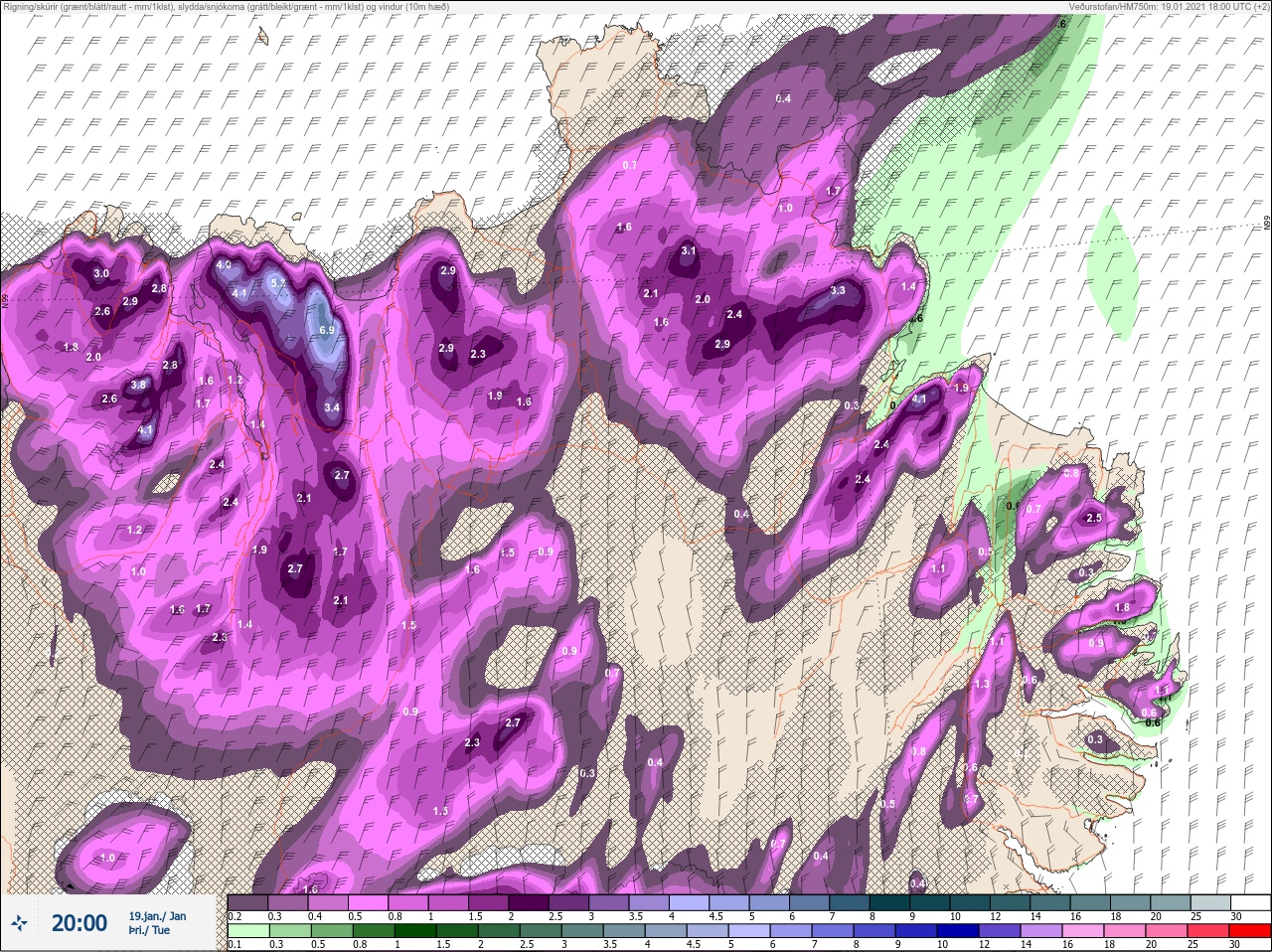This screenshot has height=952, width=1272.
Task: Pick bright magenta swatch between 0.5 and 0.8
Action: [370, 901]
